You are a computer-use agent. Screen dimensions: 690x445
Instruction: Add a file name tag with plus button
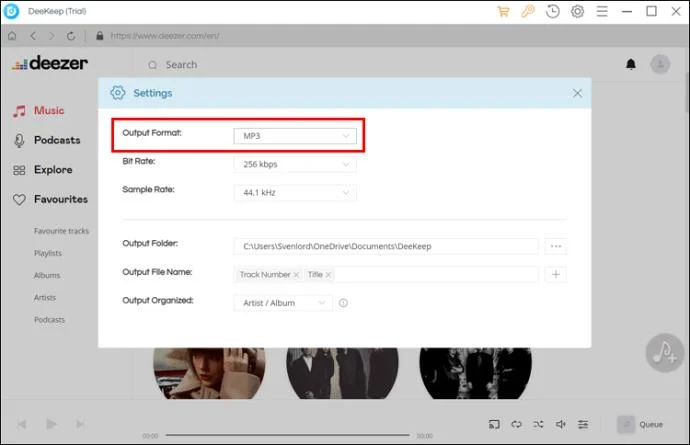coord(556,274)
